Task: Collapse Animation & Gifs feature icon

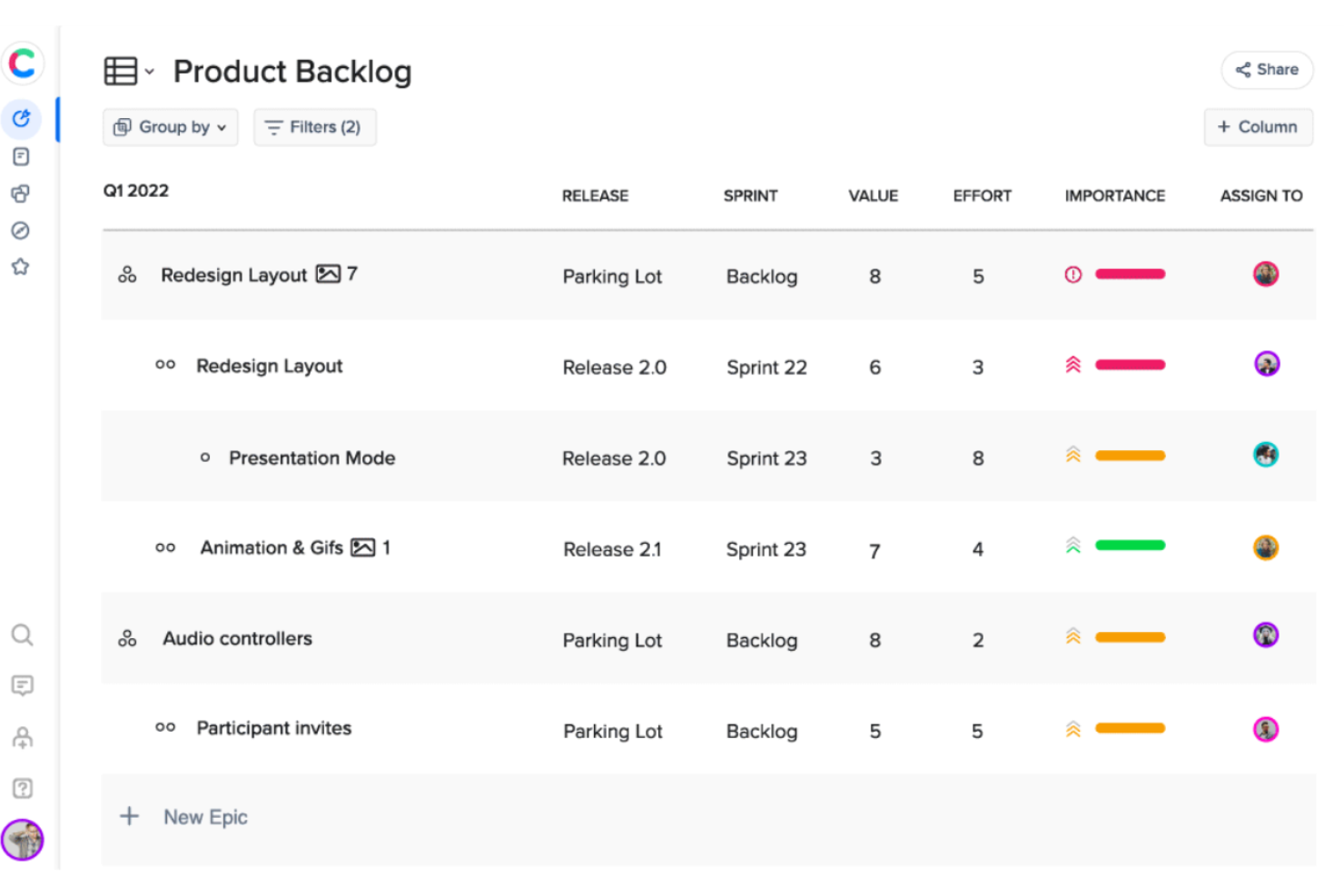Action: [165, 547]
